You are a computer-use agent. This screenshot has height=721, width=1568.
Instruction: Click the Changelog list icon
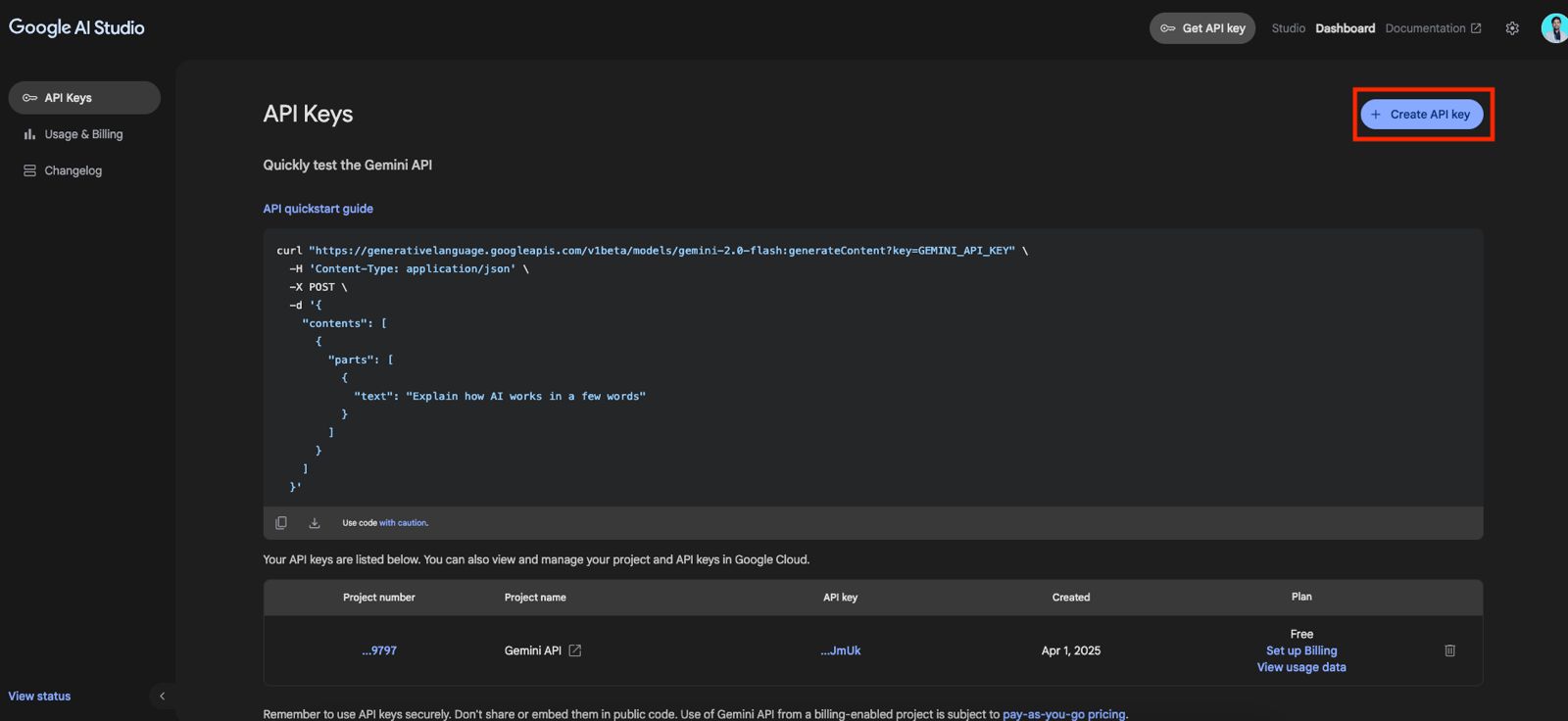tap(29, 170)
